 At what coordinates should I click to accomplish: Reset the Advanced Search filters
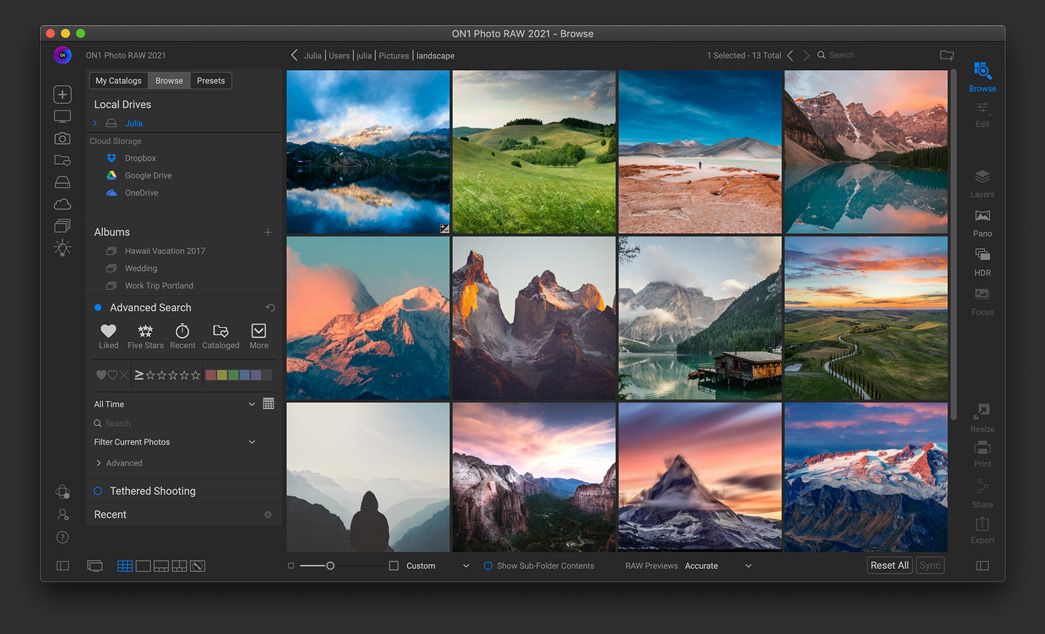click(x=270, y=307)
